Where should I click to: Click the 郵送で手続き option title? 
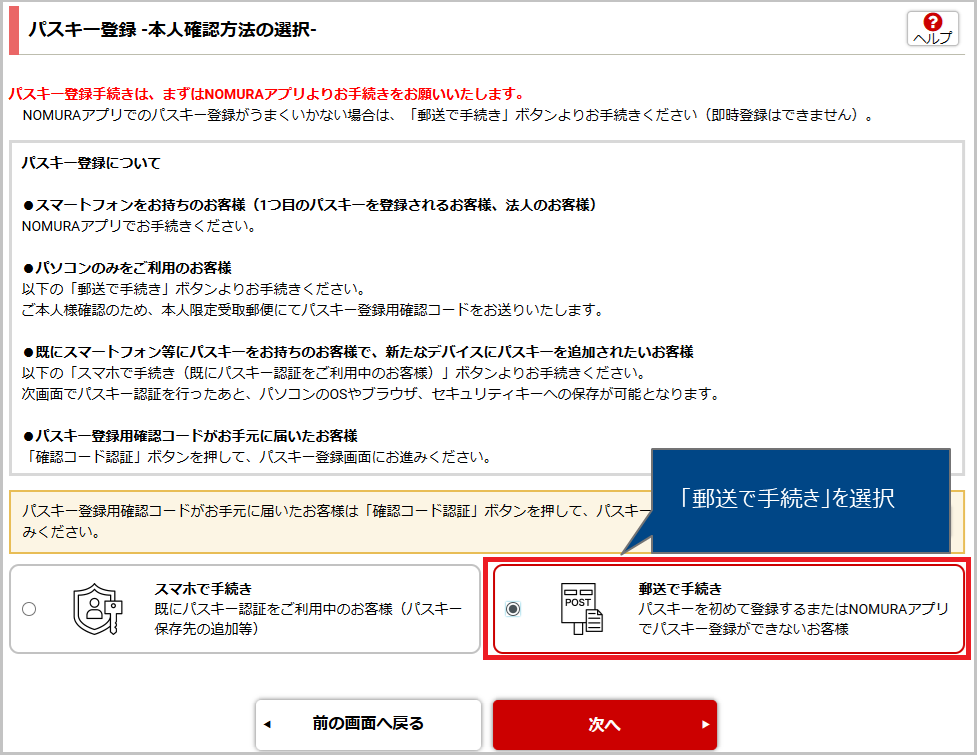[x=680, y=588]
